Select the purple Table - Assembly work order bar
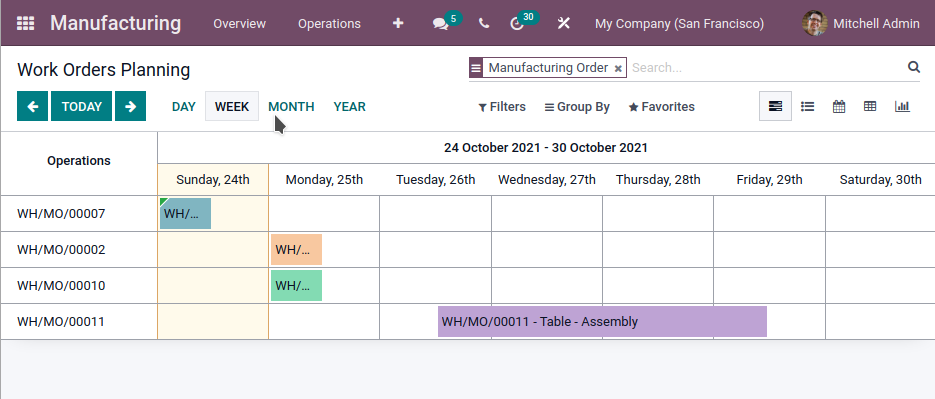935x399 pixels. (602, 321)
